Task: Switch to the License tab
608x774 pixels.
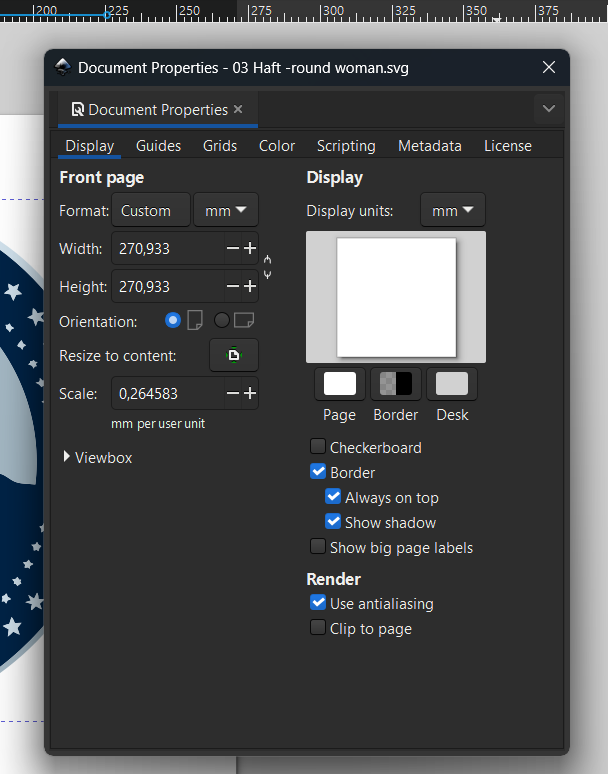Action: pos(508,146)
